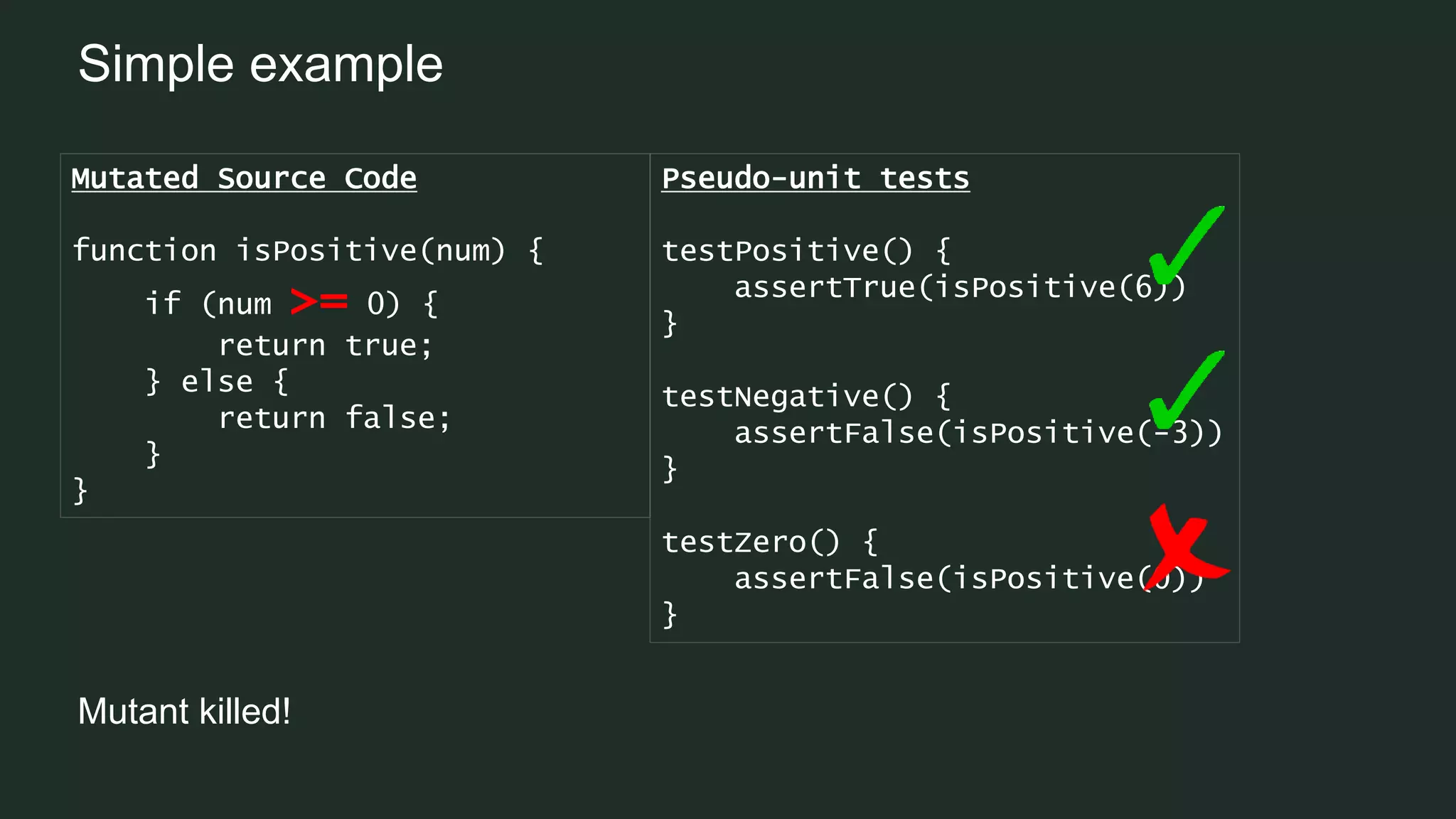
Task: Click the closing brace ending the isPositive function
Action: [80, 491]
